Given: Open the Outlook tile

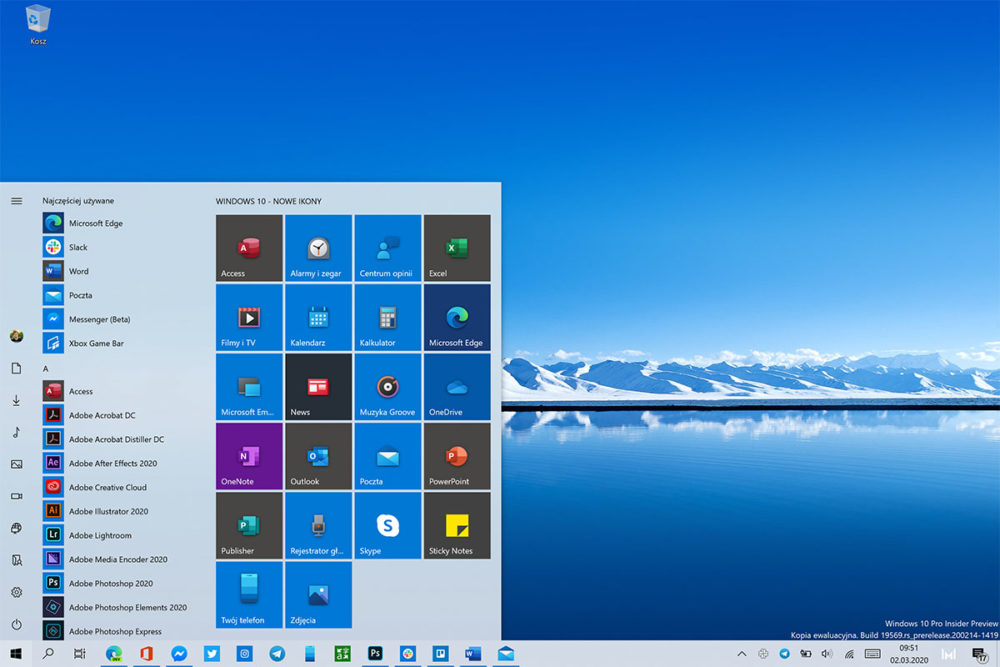Looking at the screenshot, I should pos(318,457).
